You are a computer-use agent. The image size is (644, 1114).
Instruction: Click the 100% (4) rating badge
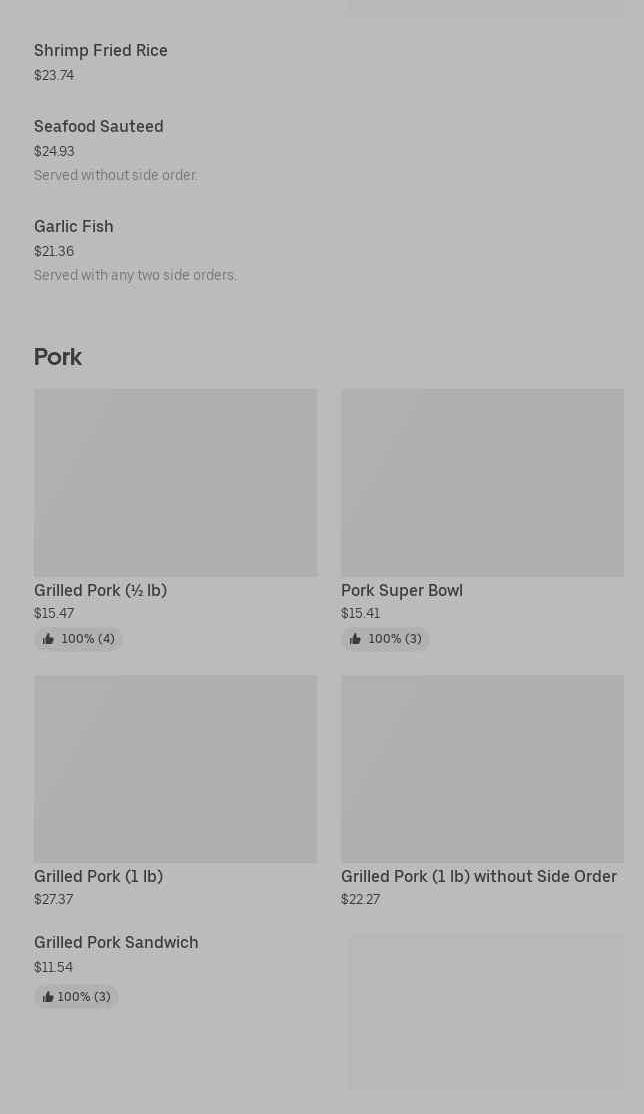click(78, 639)
